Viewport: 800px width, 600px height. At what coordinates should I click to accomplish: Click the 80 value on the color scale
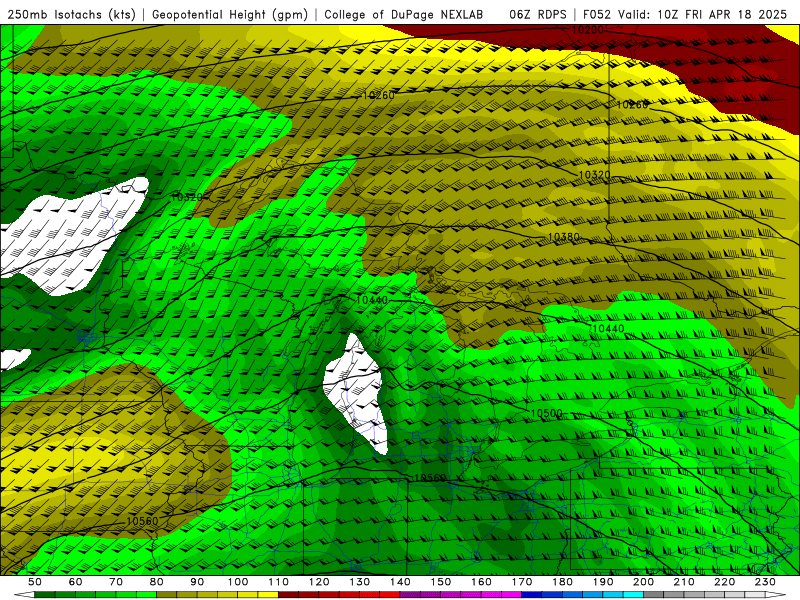click(x=157, y=582)
